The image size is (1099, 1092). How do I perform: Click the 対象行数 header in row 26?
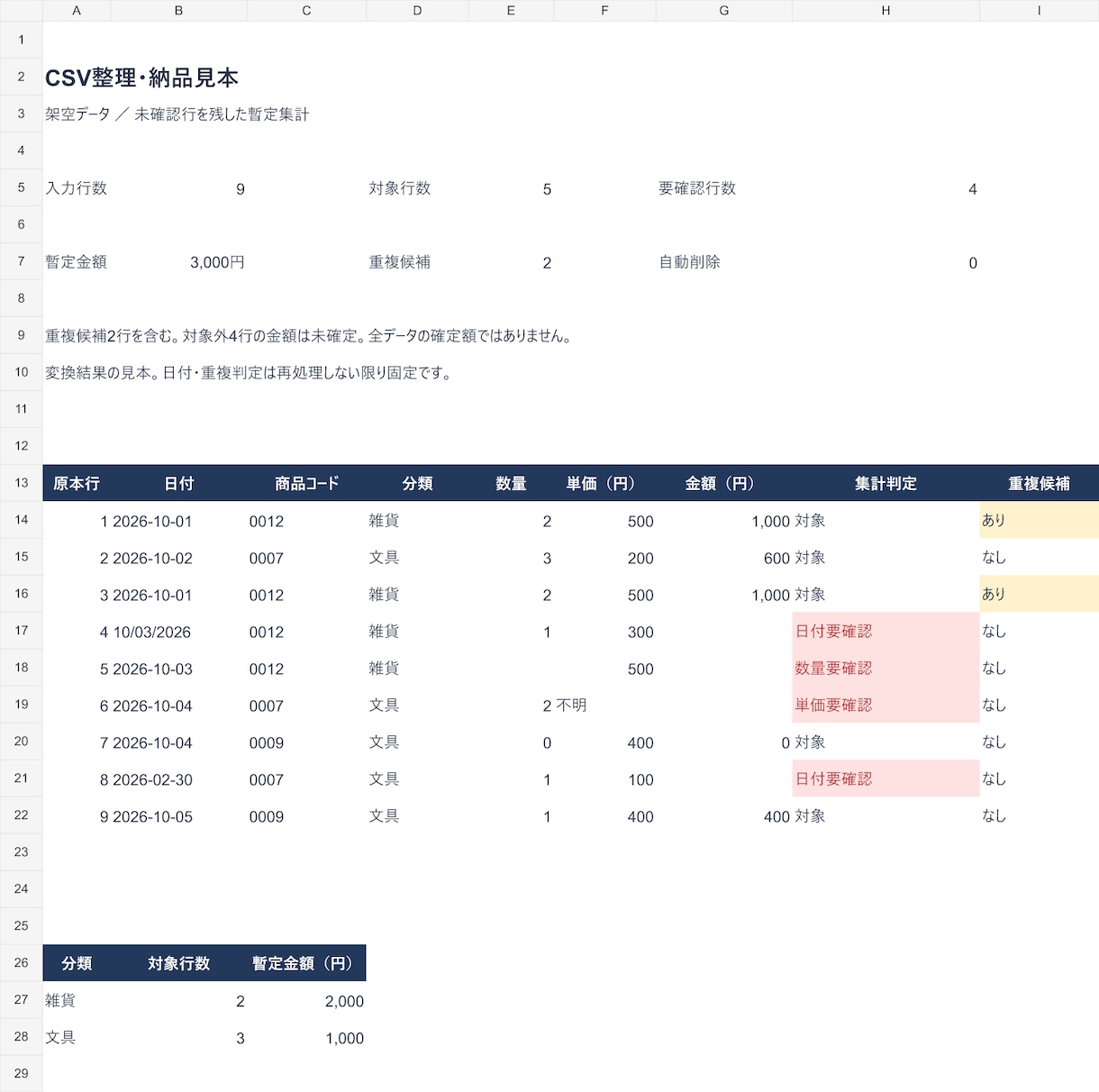click(x=178, y=962)
